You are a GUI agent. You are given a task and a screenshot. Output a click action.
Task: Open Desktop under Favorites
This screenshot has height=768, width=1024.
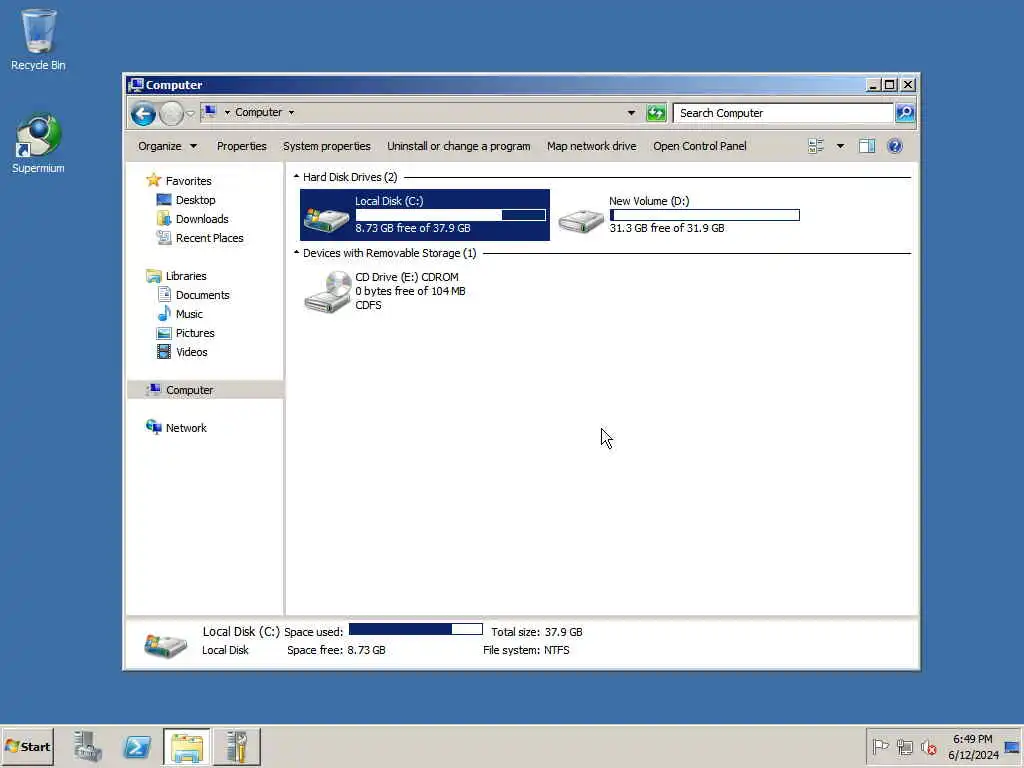click(x=195, y=200)
